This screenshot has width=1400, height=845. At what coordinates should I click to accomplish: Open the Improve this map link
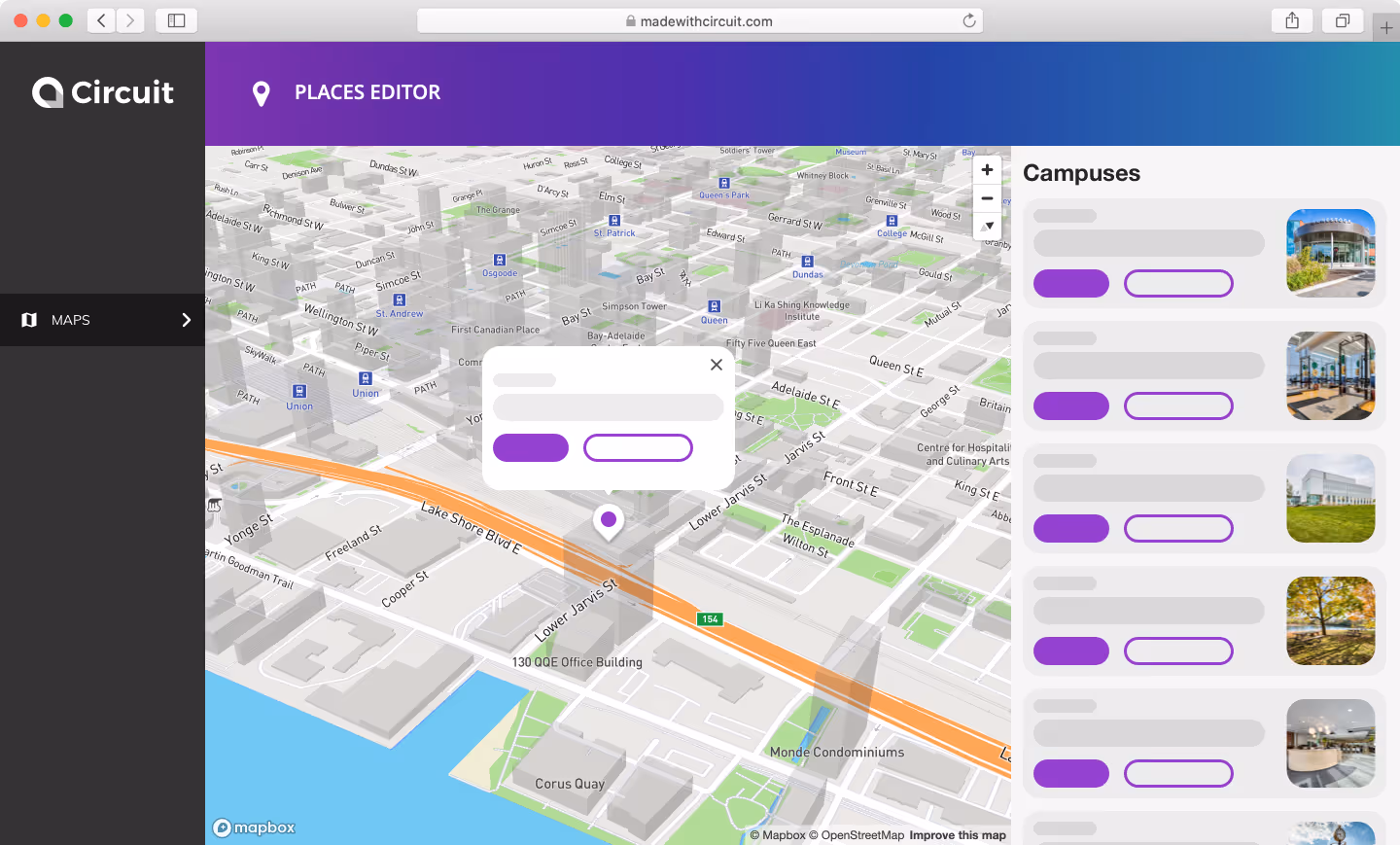[x=958, y=835]
